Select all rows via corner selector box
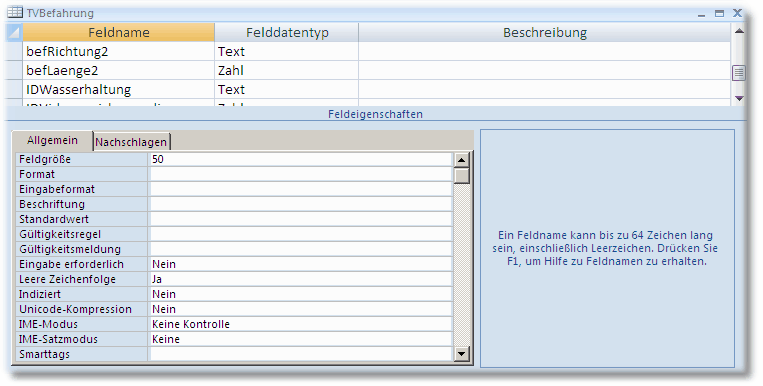Image resolution: width=763 pixels, height=386 pixels. (14, 32)
